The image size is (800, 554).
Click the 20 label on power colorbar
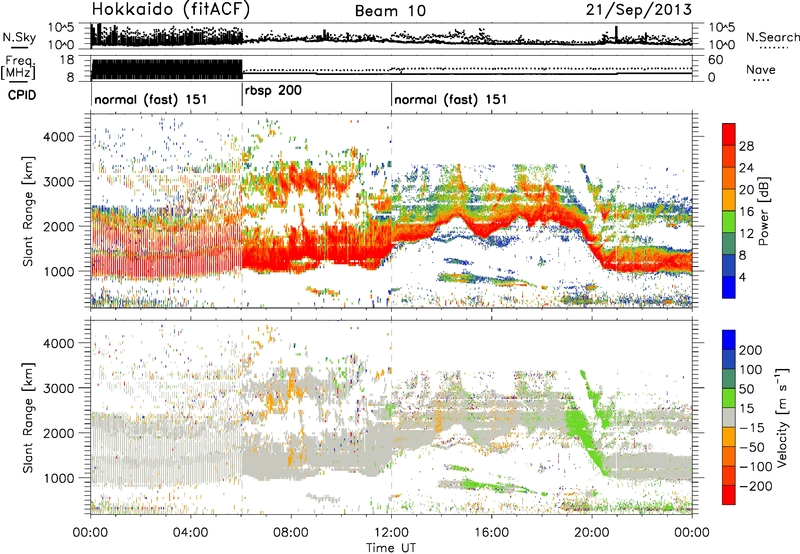click(x=746, y=190)
